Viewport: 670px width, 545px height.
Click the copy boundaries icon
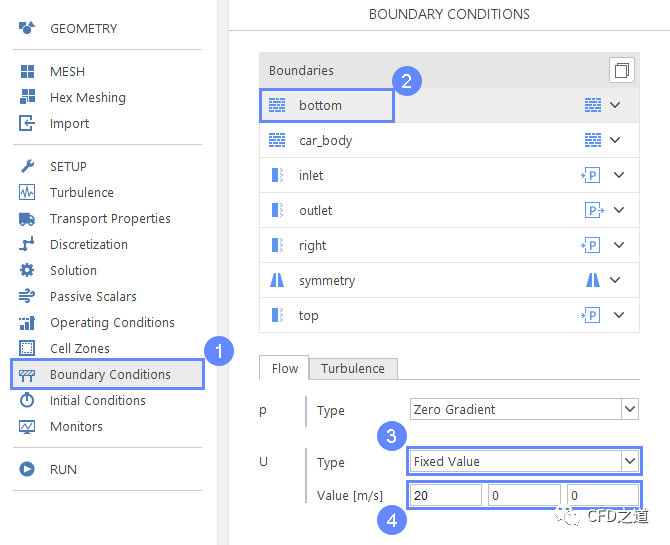point(621,70)
